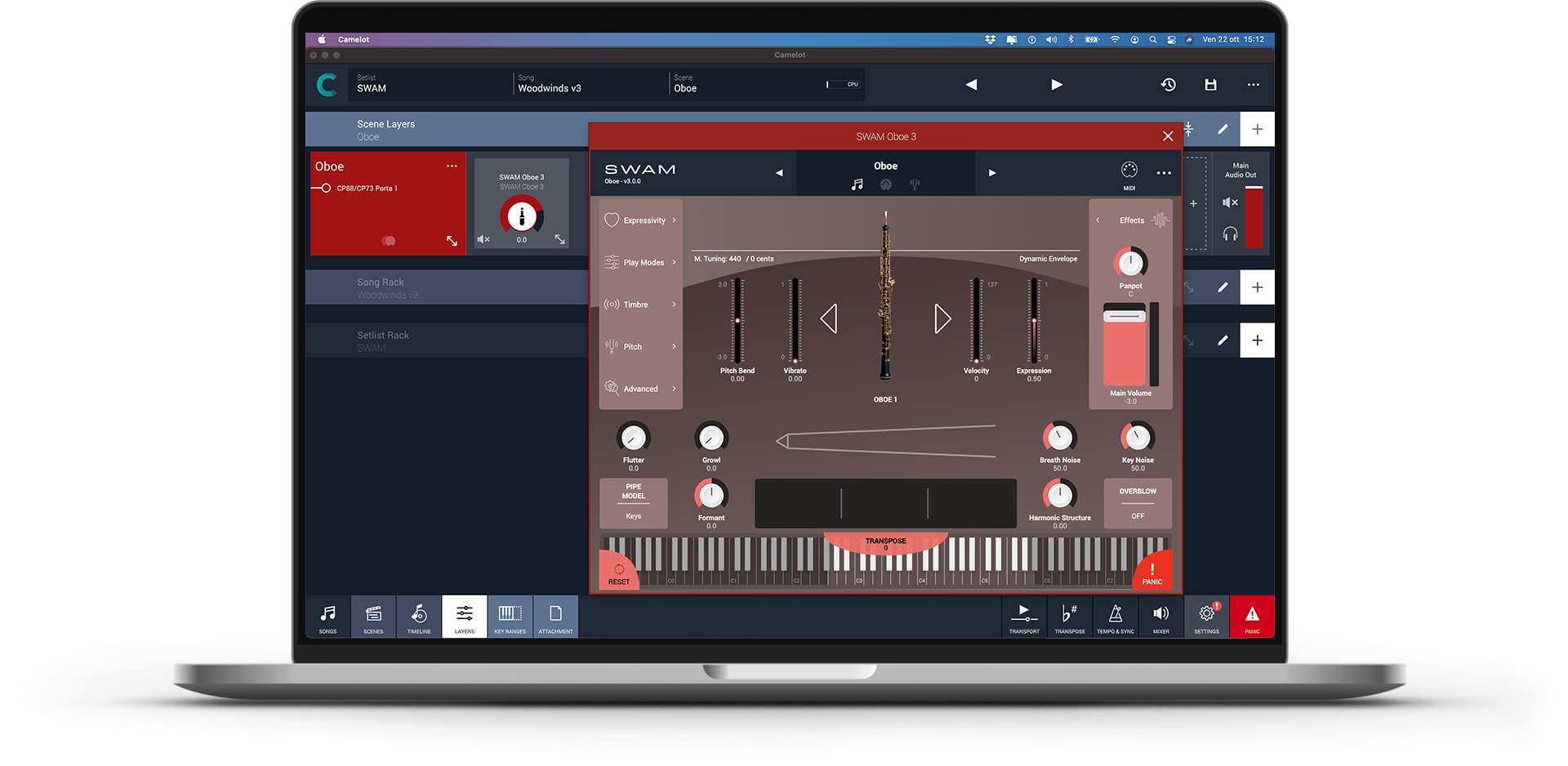Viewport: 1568px width, 766px height.
Task: Switch to next oboe model triangle
Action: (943, 318)
